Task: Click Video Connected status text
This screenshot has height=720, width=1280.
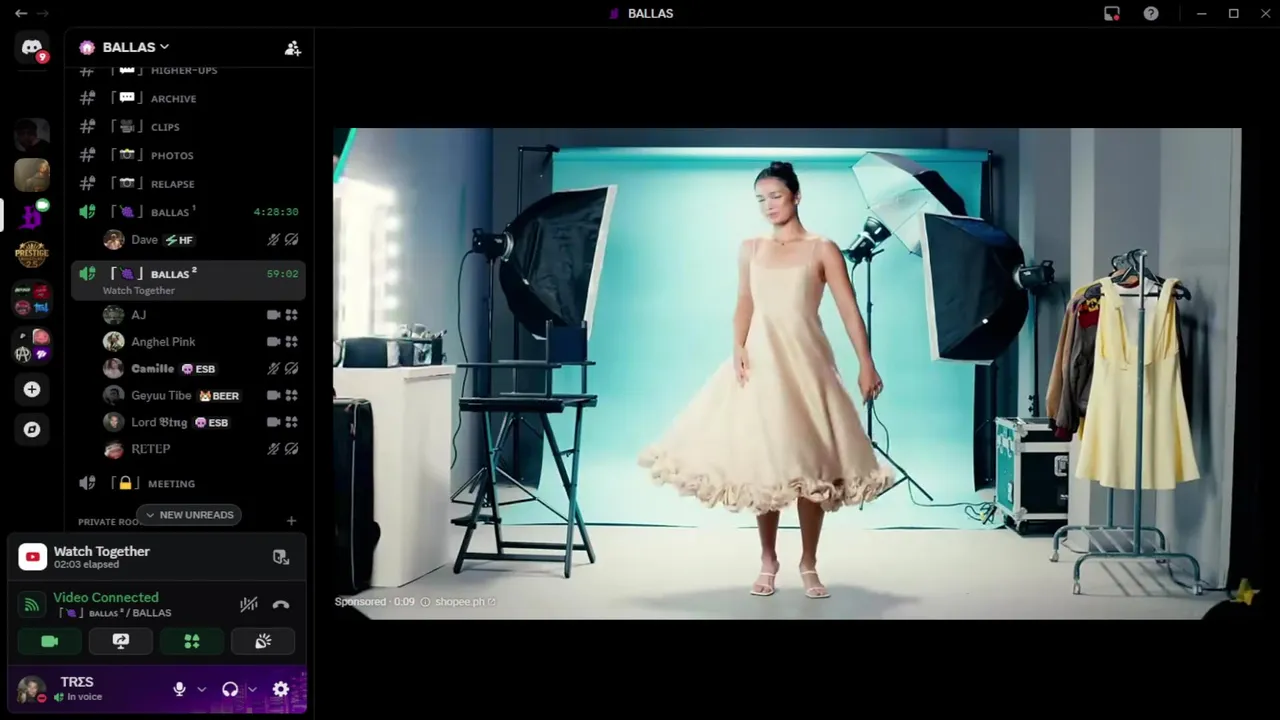Action: click(106, 597)
